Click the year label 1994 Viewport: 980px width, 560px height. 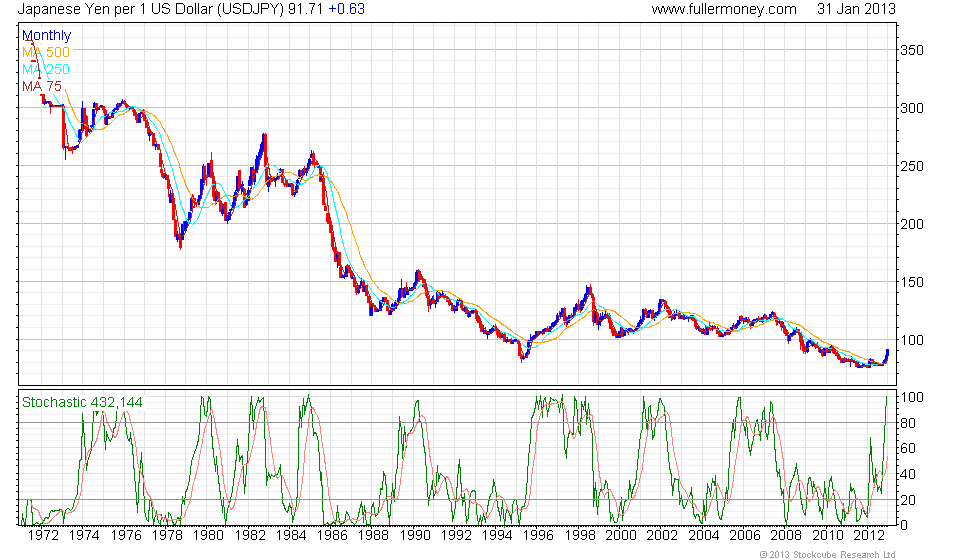coord(497,536)
